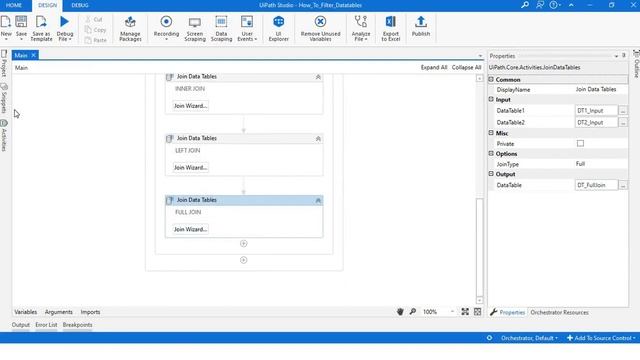Cut the selected activity
This screenshot has width=640, height=360.
tap(95, 19)
